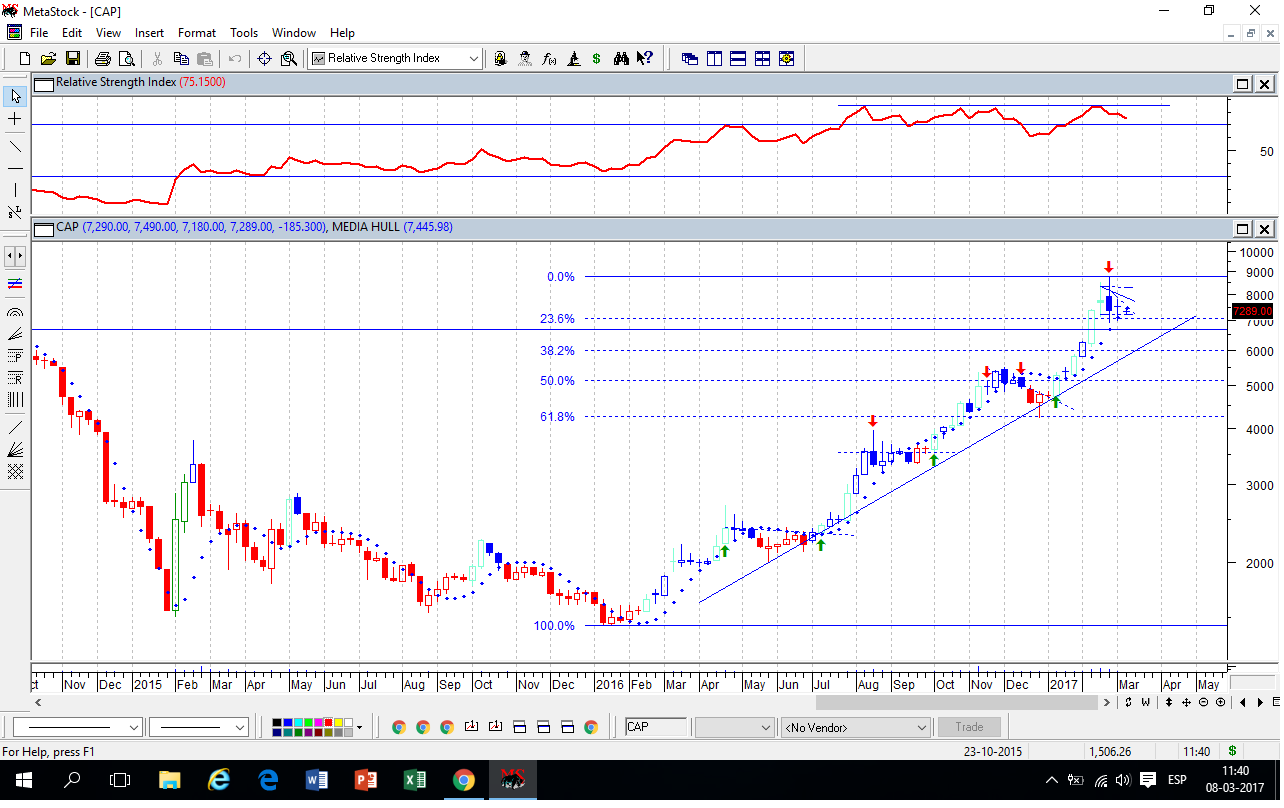This screenshot has width=1284, height=808.
Task: Click the CAP symbol input field
Action: 656,727
